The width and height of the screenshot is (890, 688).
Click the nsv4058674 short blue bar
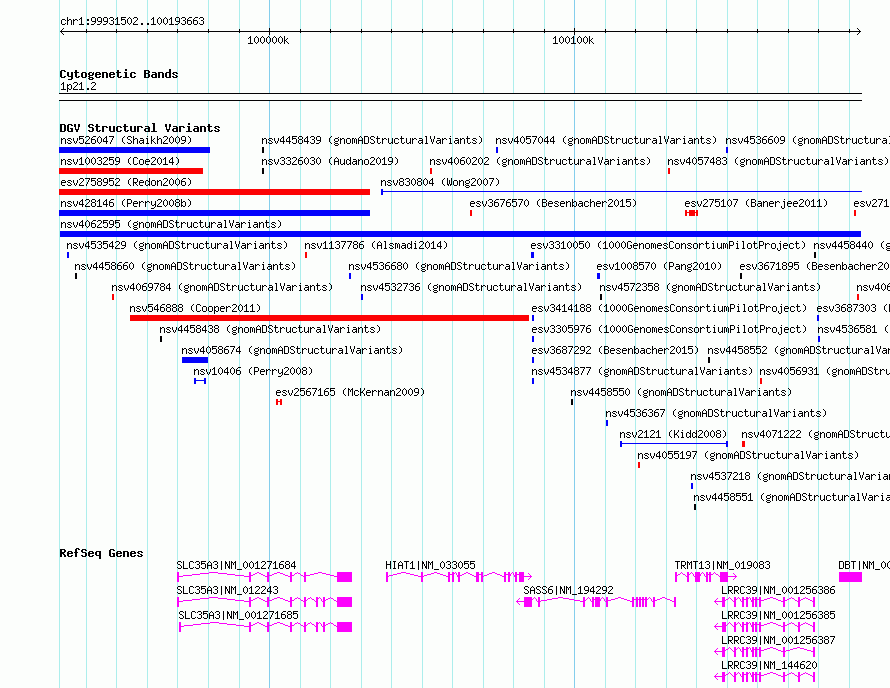coord(195,360)
